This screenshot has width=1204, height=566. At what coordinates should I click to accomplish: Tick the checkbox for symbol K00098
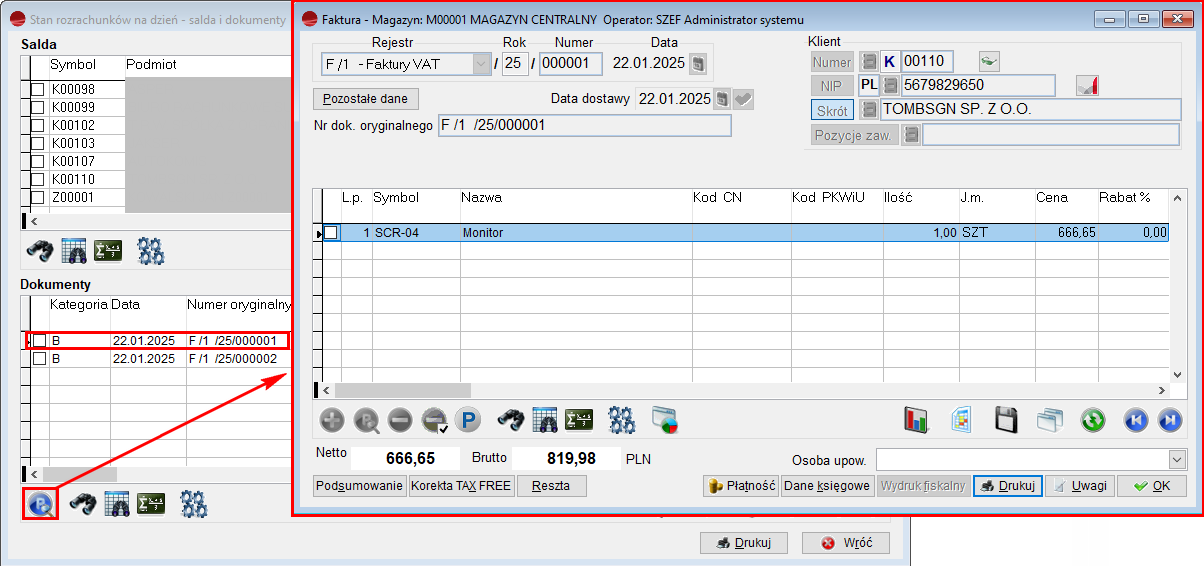click(x=38, y=90)
